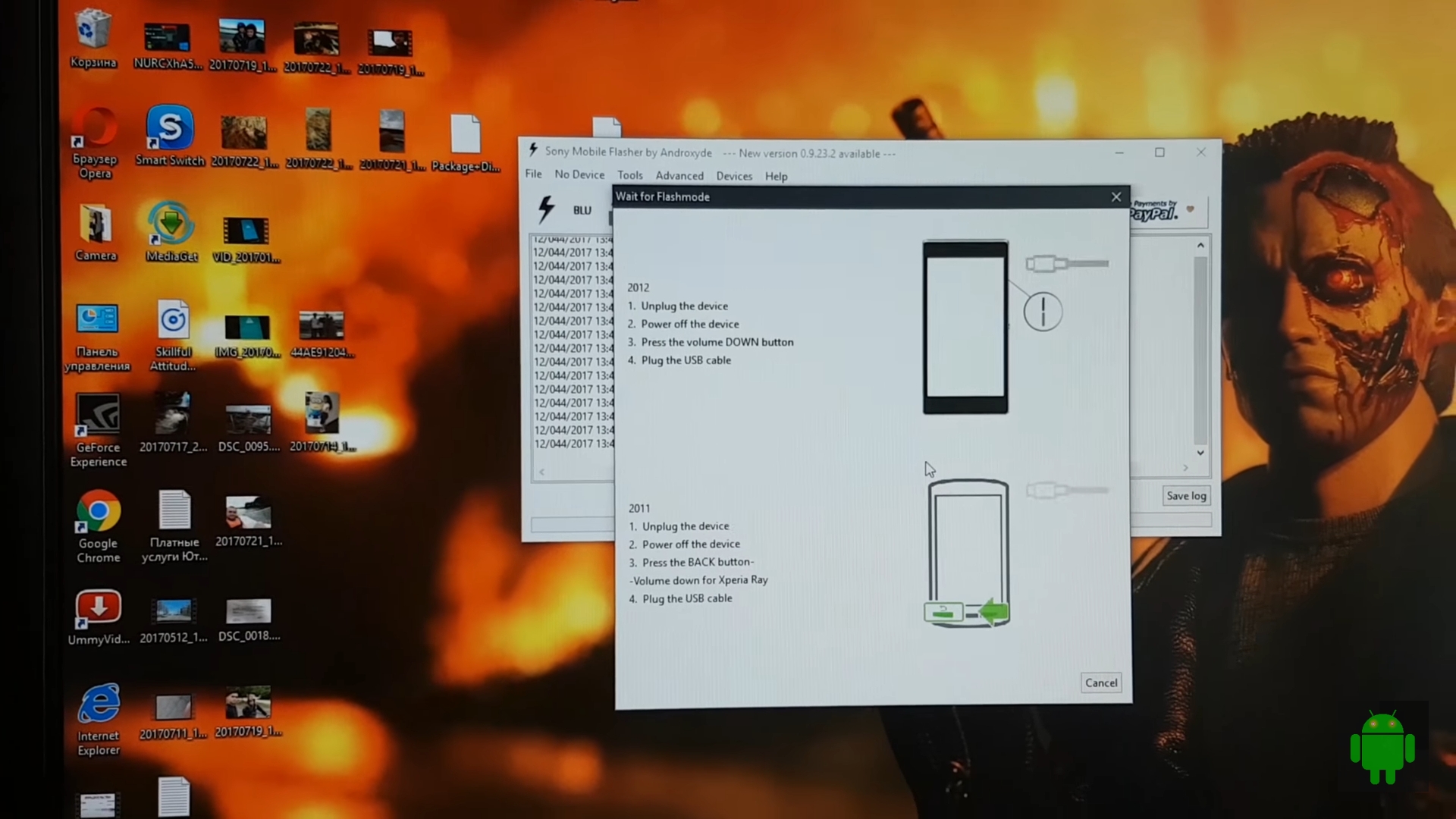Screen dimensions: 1456x819
Task: Open the Advanced menu
Action: coord(679,176)
